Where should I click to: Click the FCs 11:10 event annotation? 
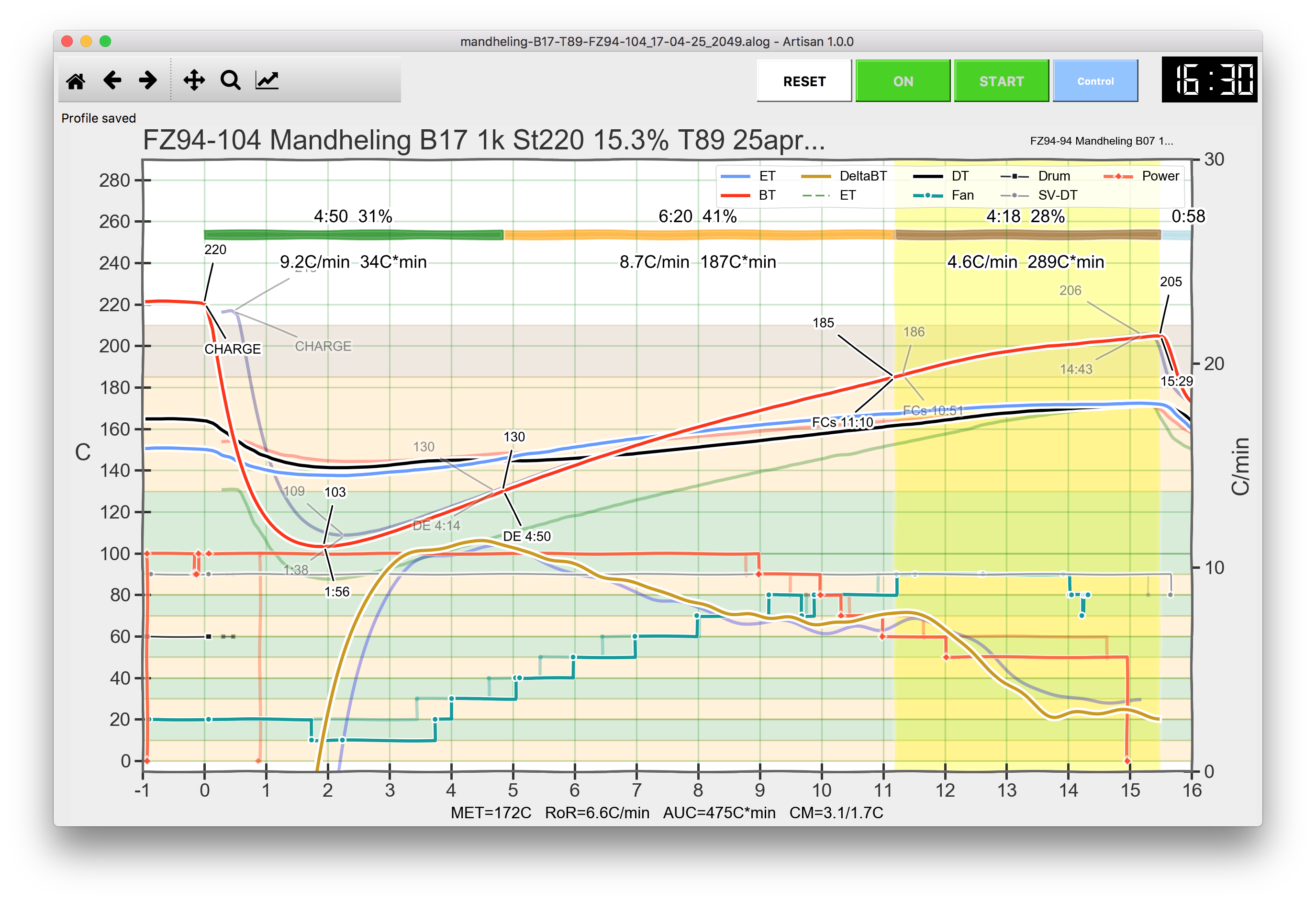842,423
